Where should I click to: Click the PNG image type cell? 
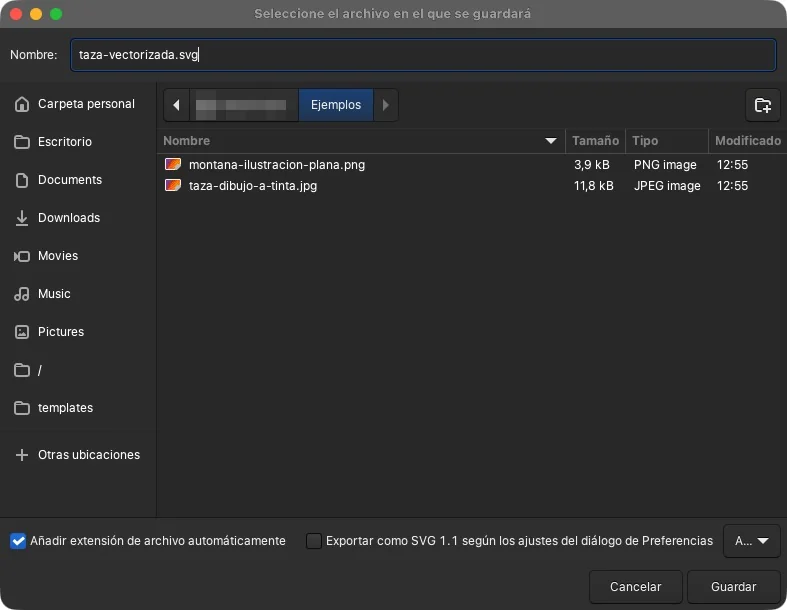tap(665, 165)
